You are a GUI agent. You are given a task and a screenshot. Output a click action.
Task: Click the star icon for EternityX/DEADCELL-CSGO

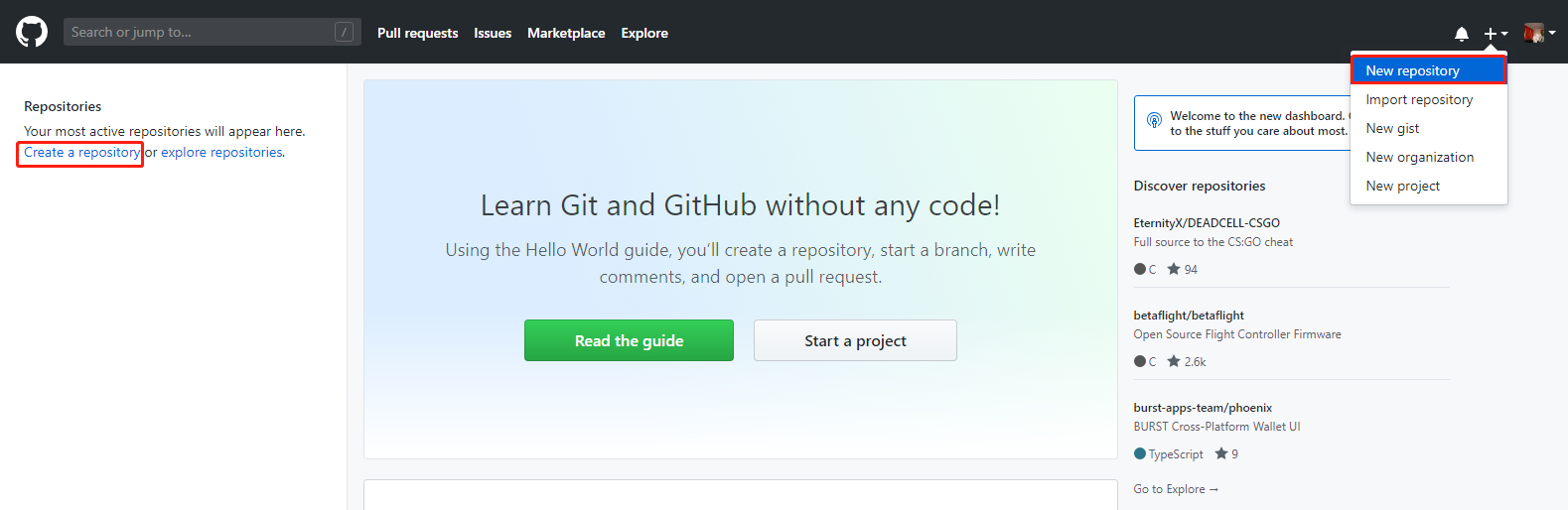[x=1174, y=269]
